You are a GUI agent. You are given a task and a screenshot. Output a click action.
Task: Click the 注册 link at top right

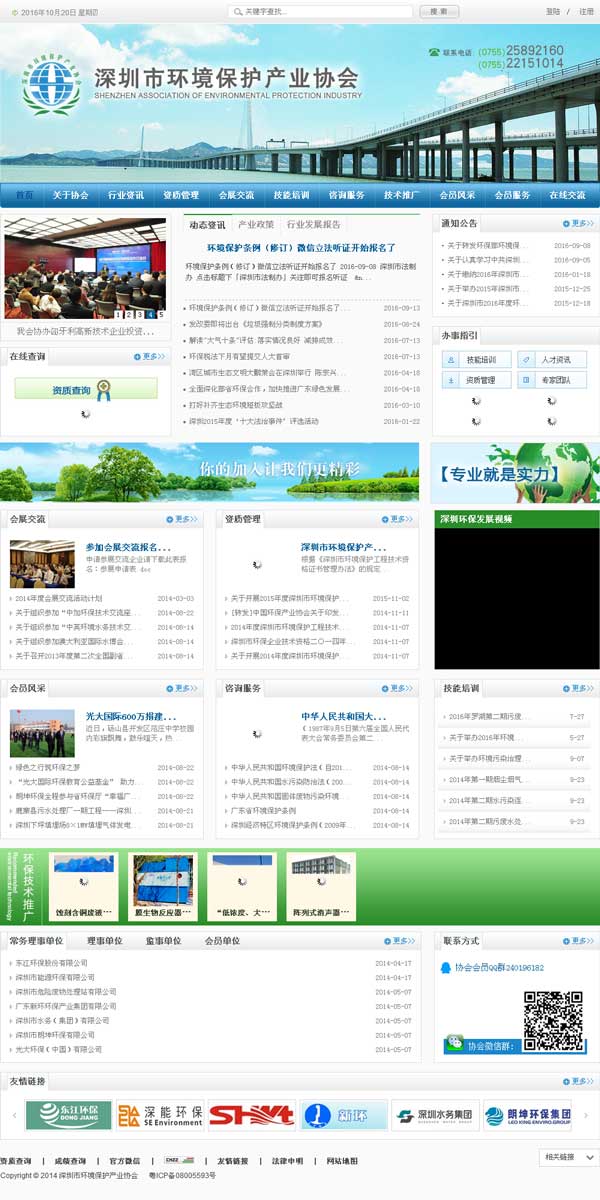click(x=586, y=12)
